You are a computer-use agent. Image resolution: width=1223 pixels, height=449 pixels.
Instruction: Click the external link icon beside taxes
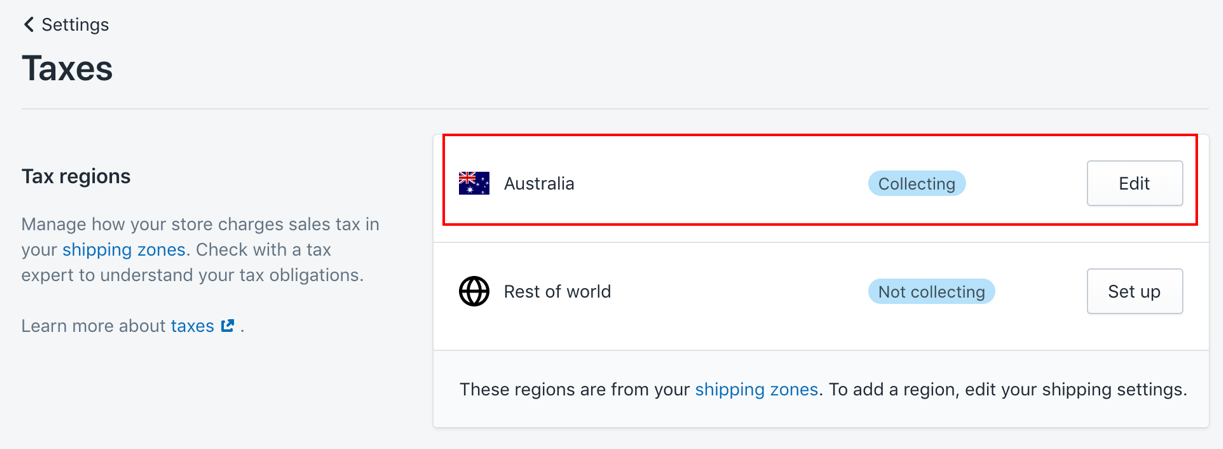tap(228, 325)
